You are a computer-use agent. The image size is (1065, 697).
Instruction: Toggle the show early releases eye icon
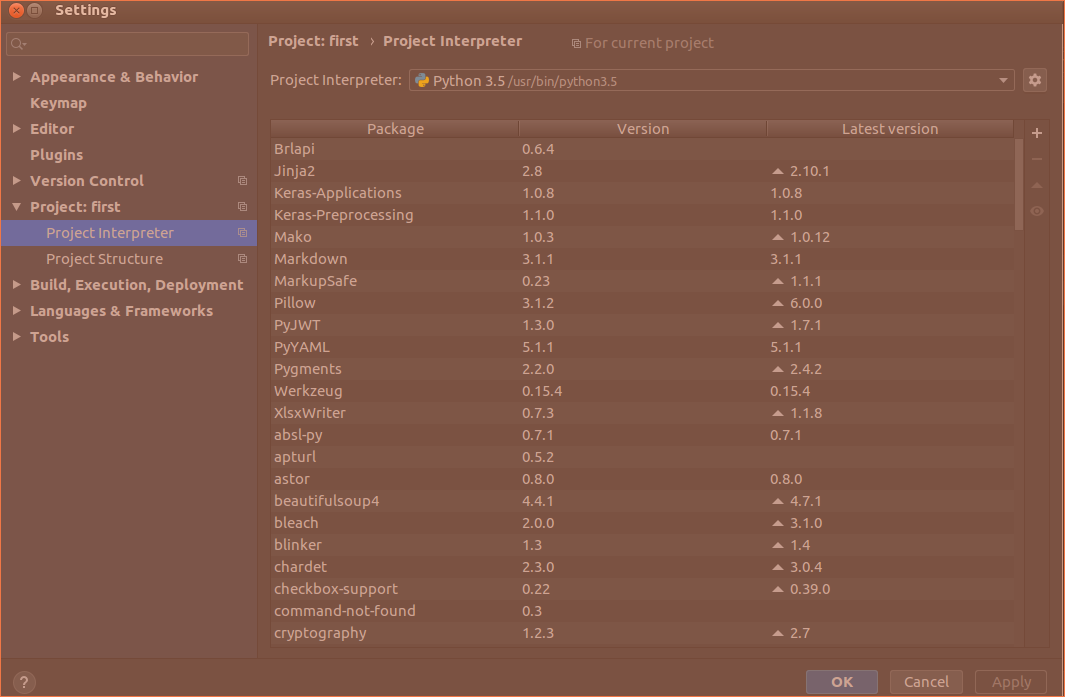[x=1036, y=211]
